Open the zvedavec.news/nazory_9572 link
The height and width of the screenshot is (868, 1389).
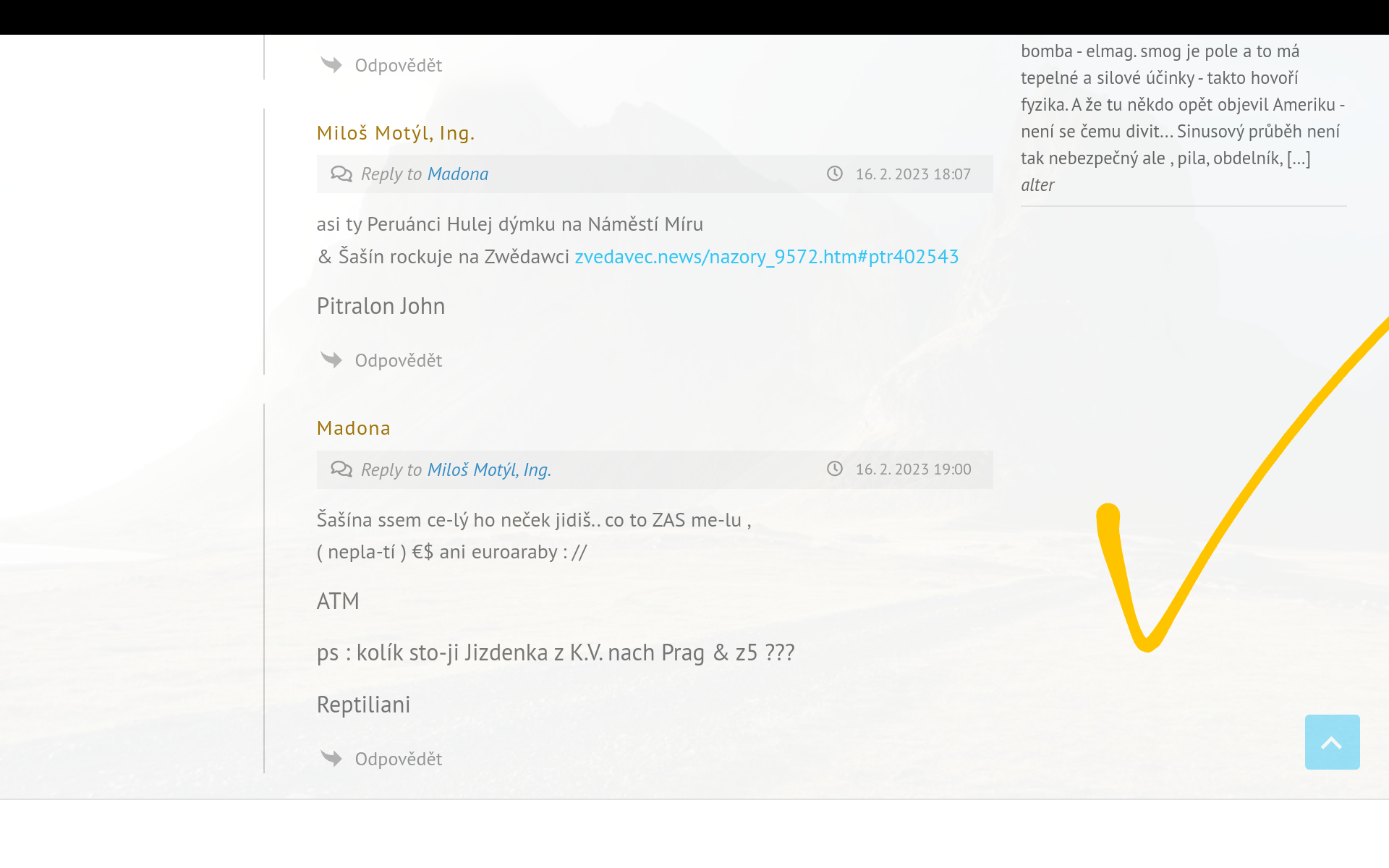[767, 257]
